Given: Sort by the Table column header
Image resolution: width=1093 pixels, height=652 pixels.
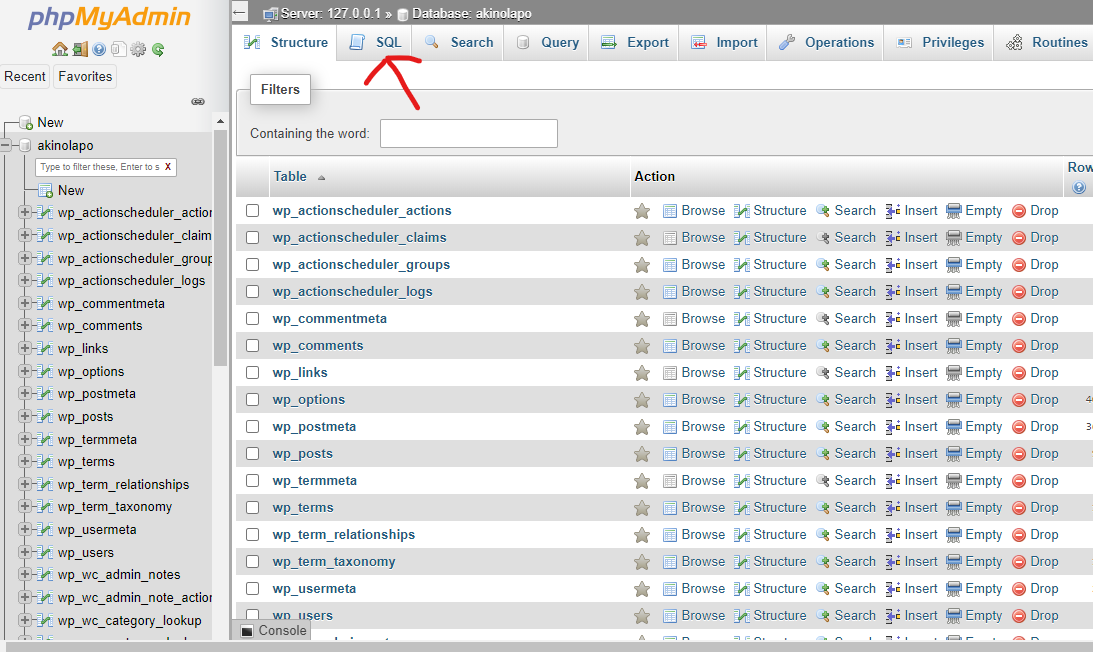Looking at the screenshot, I should click(290, 176).
